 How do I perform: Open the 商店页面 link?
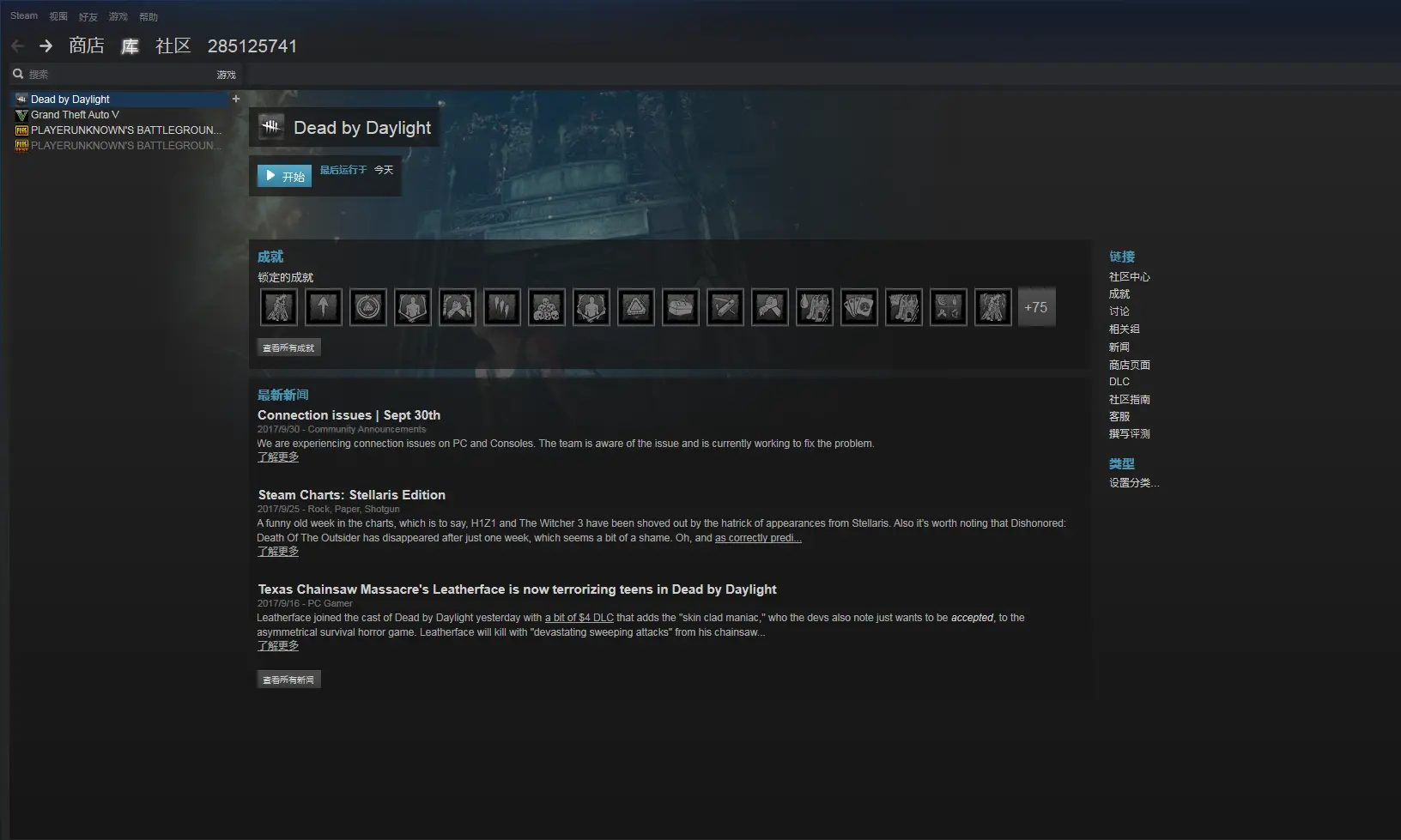tap(1130, 365)
